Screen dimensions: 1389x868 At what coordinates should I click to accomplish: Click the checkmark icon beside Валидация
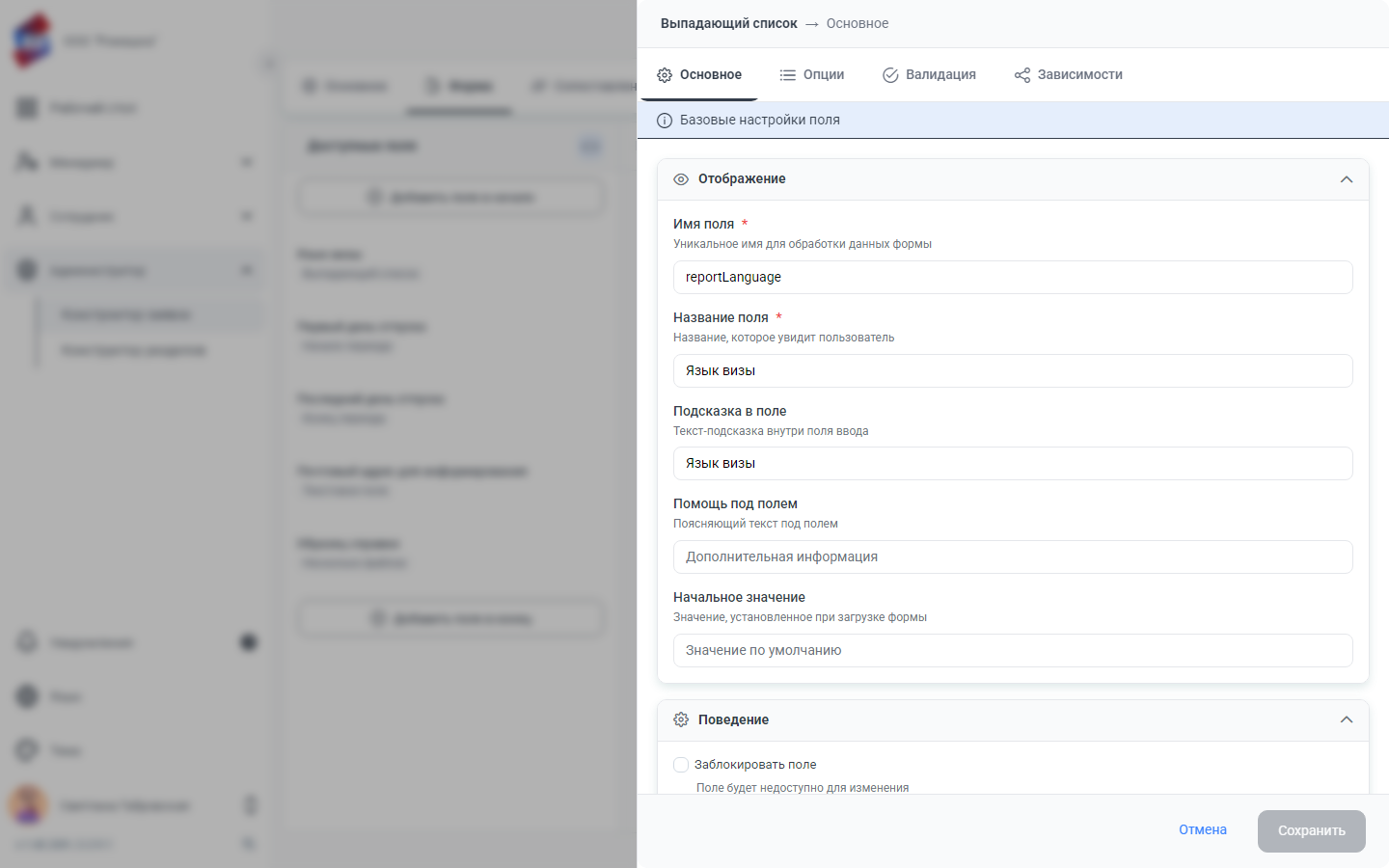pos(890,75)
